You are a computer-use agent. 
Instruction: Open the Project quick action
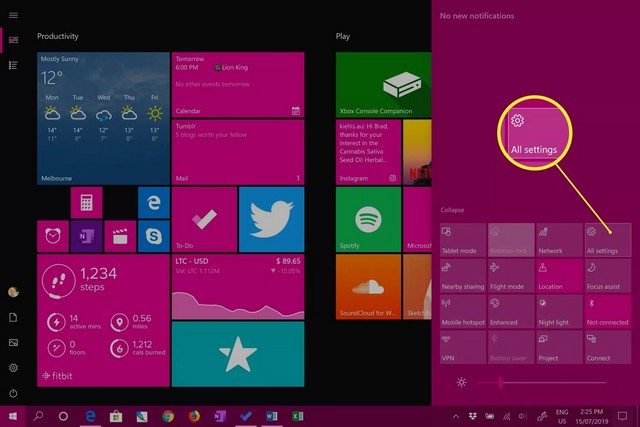click(x=559, y=347)
